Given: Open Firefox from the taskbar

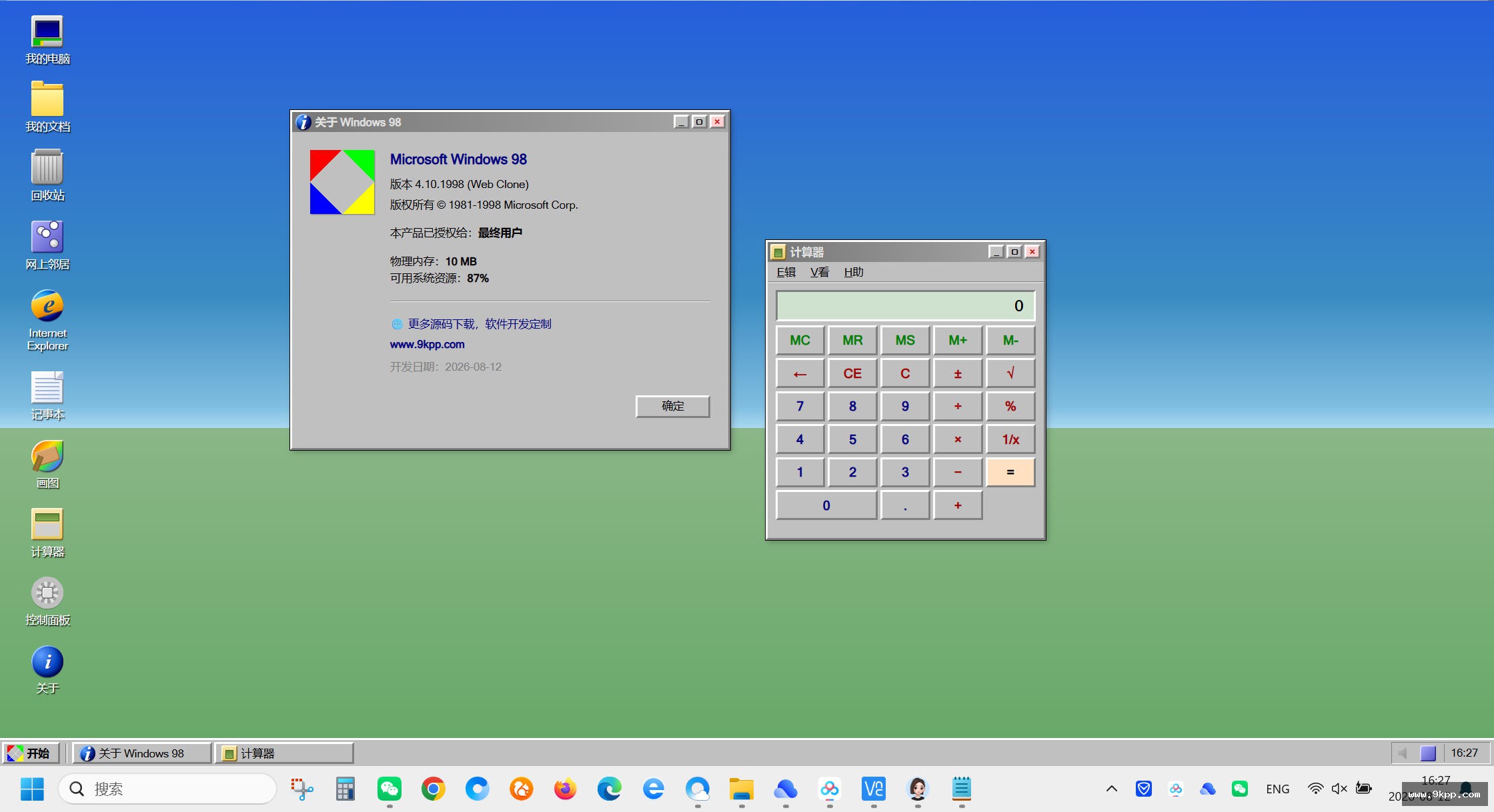Looking at the screenshot, I should point(566,789).
